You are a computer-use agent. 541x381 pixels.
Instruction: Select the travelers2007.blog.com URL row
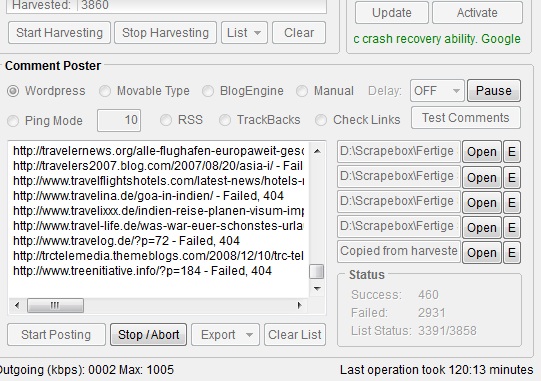click(x=159, y=166)
